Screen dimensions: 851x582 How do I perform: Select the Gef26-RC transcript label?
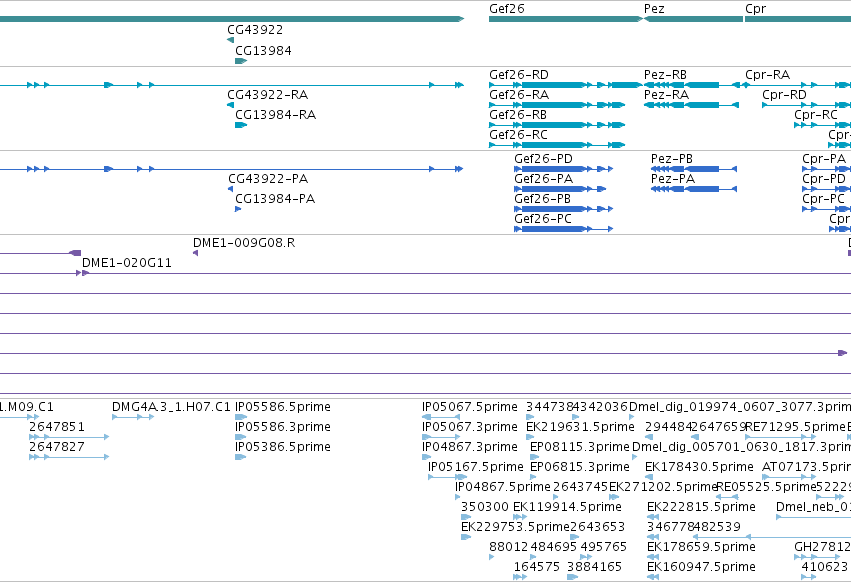[x=518, y=135]
